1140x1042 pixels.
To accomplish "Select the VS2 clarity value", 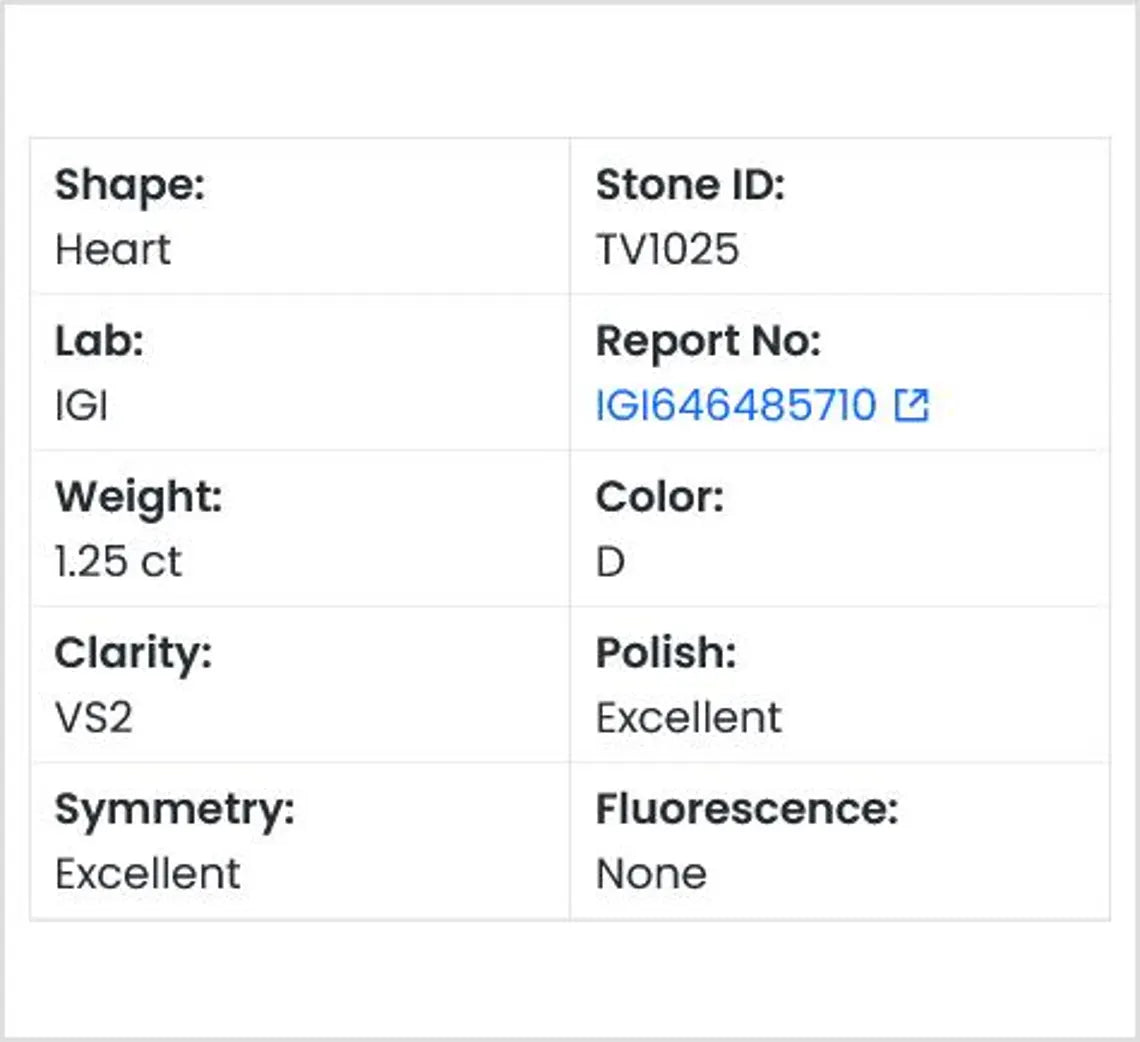I will point(94,718).
